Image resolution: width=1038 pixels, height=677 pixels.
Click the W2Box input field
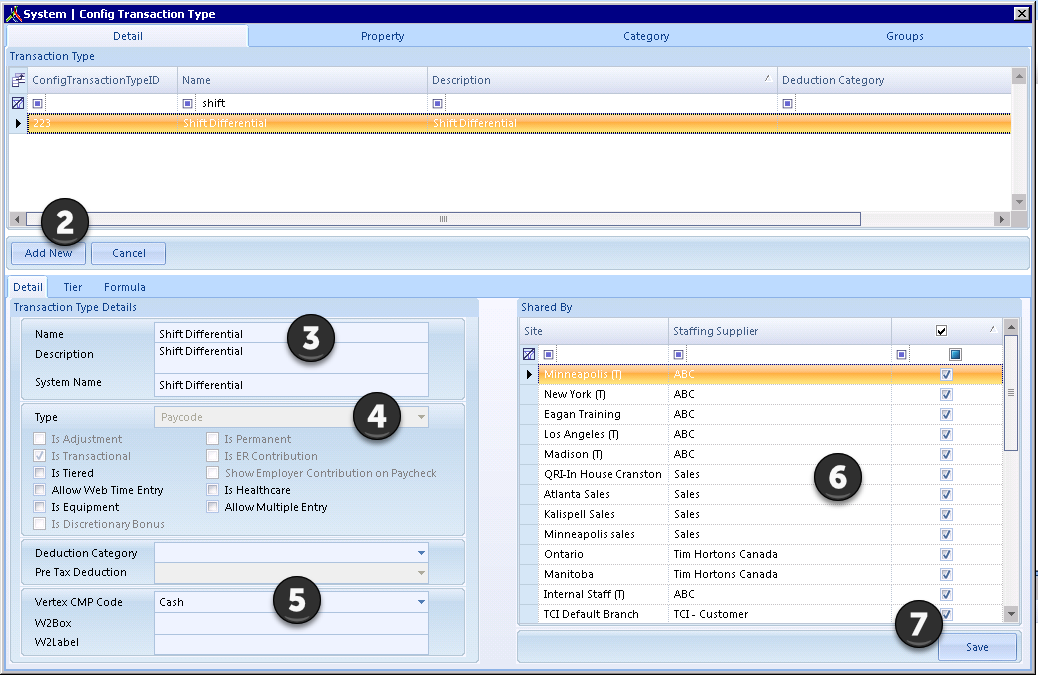[x=291, y=623]
